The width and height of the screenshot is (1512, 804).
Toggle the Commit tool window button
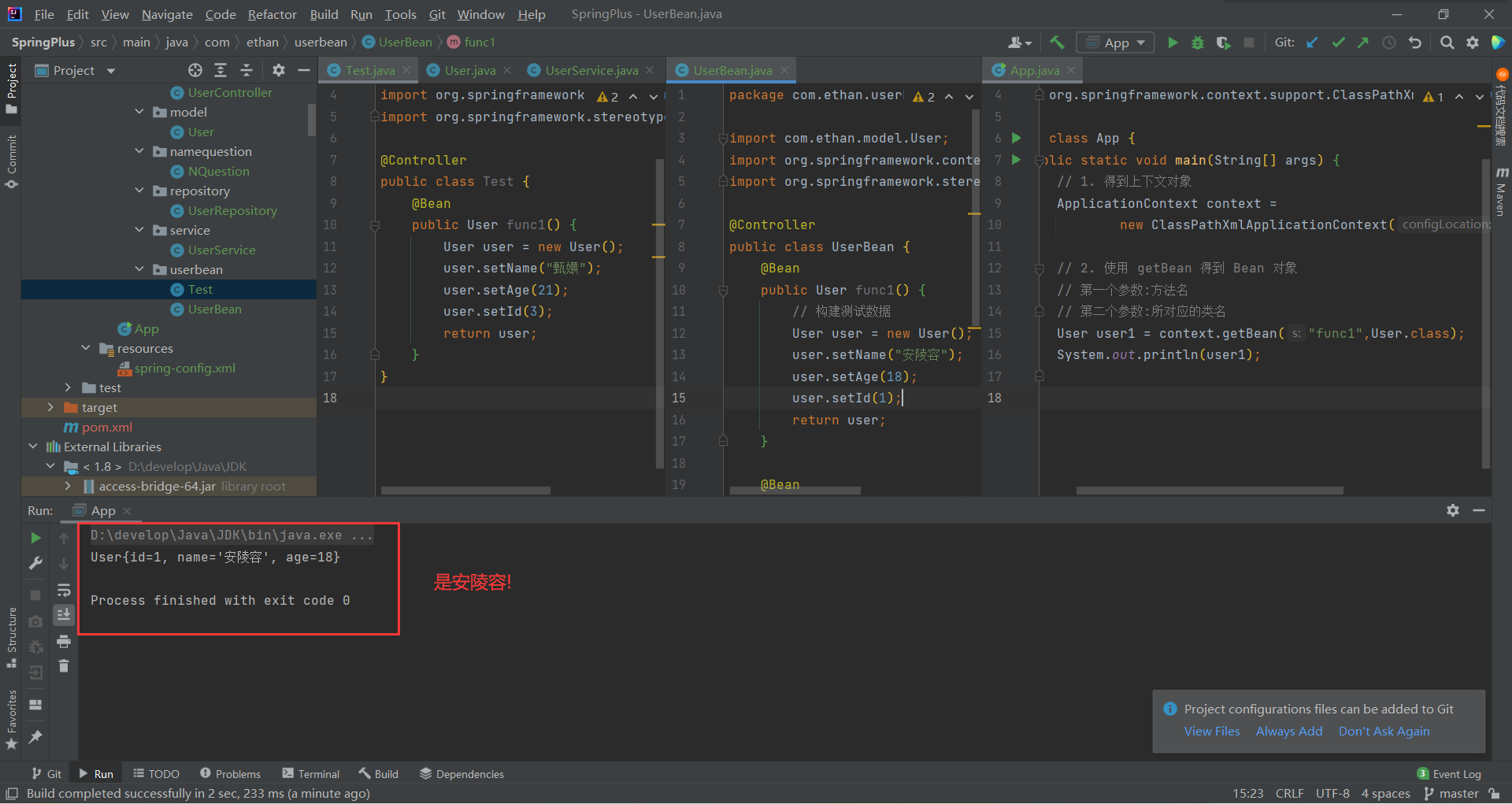coord(11,162)
